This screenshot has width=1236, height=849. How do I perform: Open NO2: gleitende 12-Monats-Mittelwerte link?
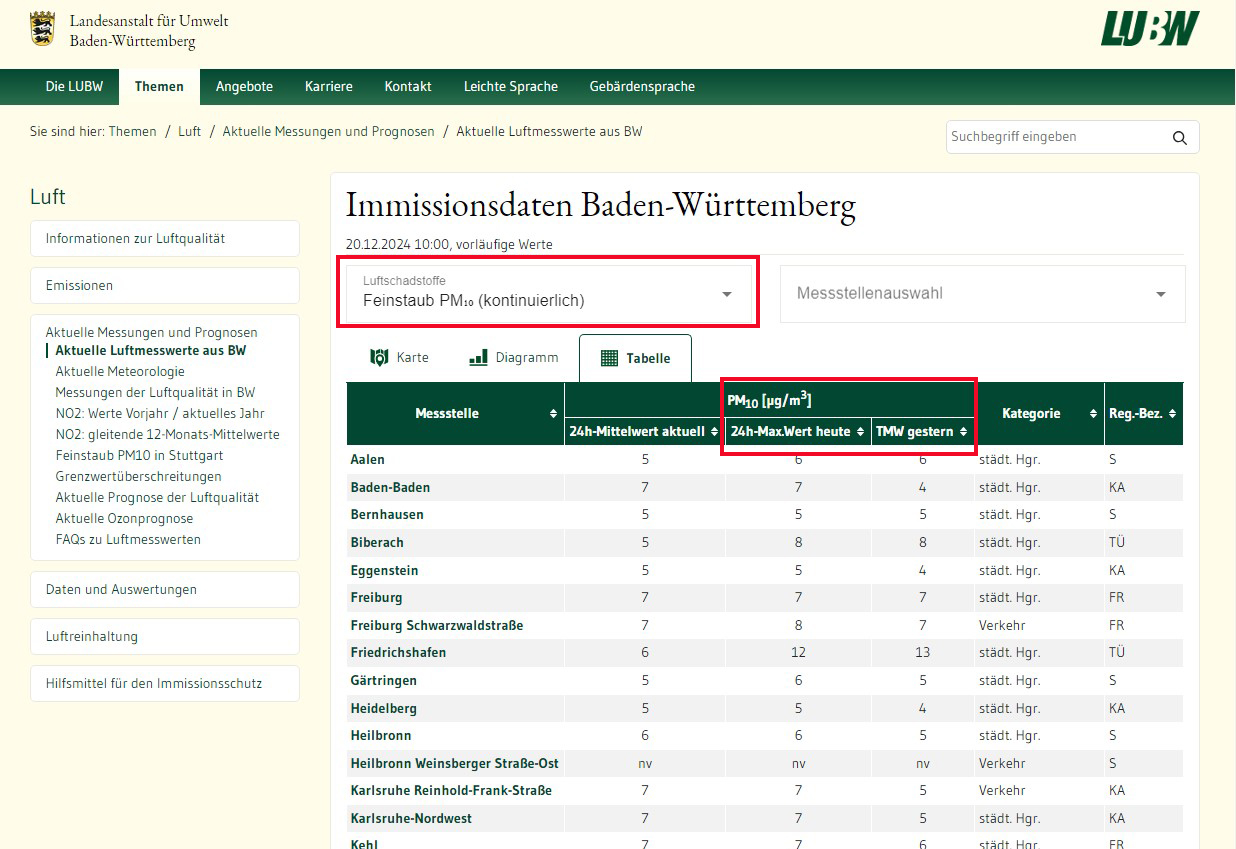tap(167, 435)
